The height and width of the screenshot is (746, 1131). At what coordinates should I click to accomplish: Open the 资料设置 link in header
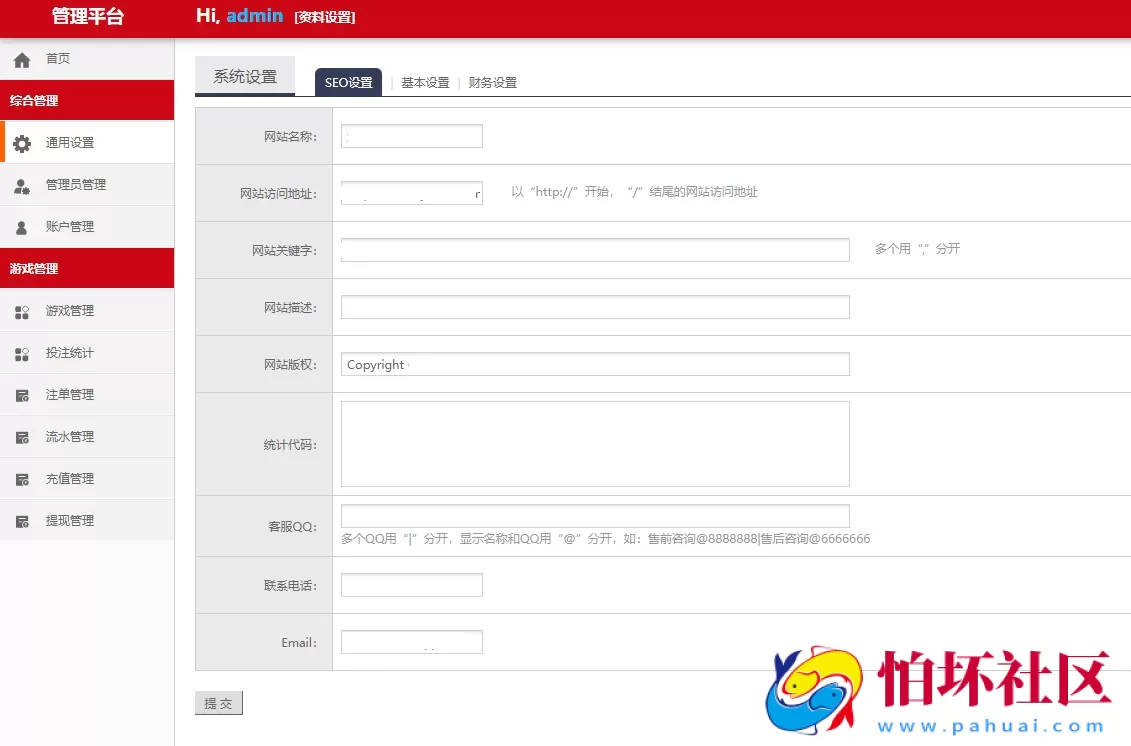click(x=325, y=17)
